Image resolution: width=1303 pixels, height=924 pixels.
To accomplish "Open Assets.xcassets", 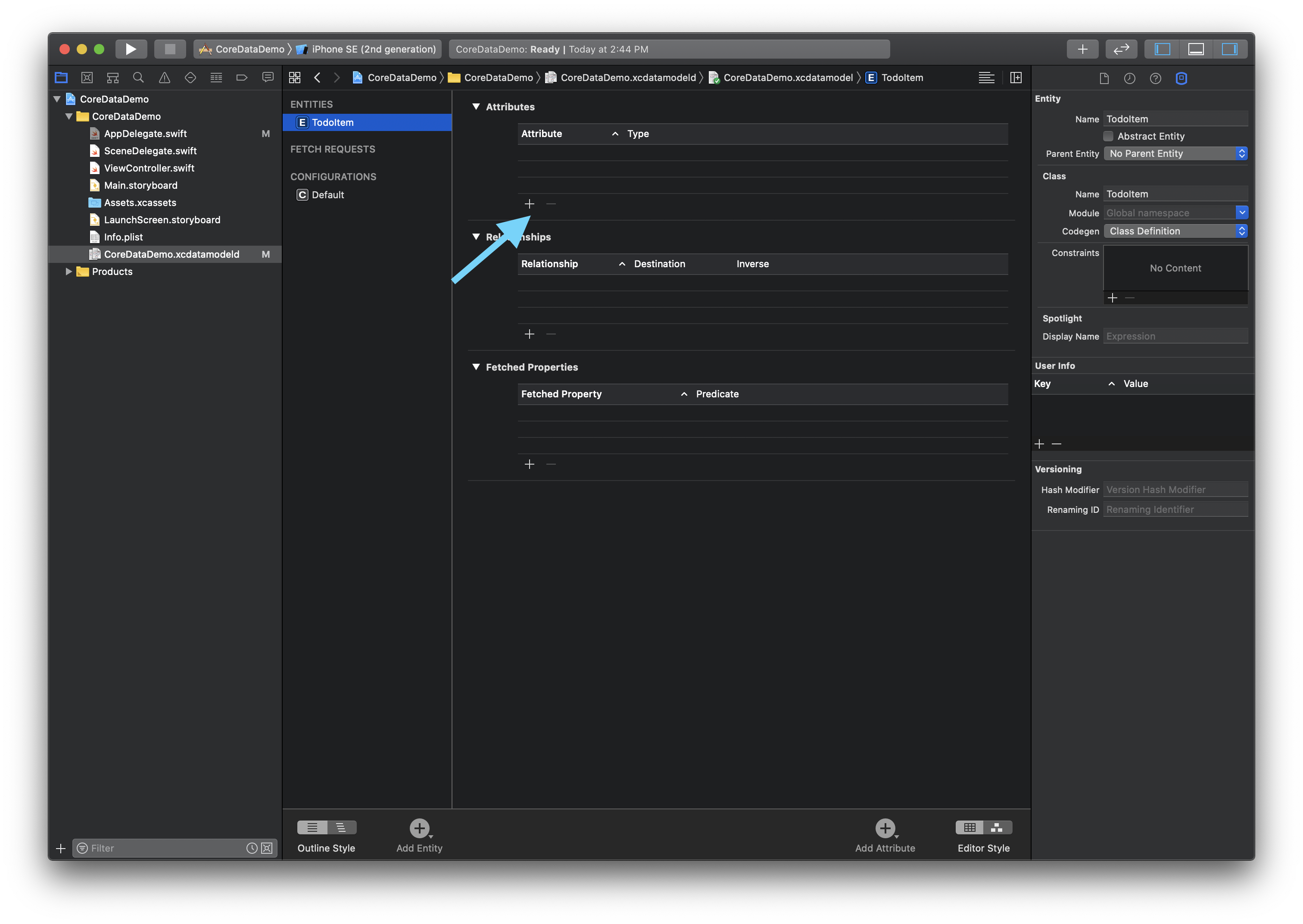I will (x=140, y=203).
